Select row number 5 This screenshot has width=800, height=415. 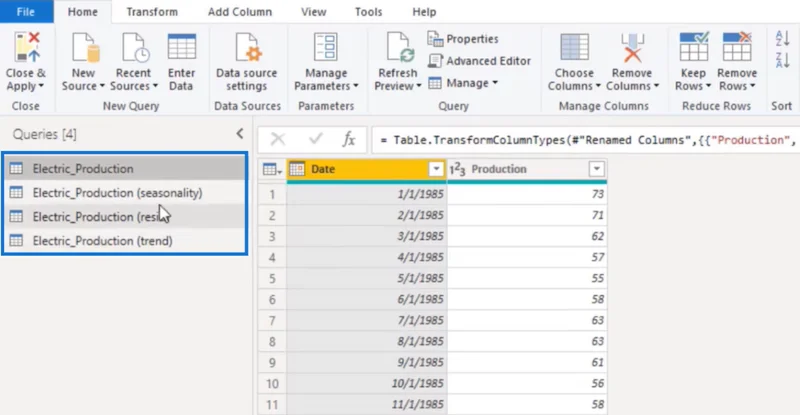click(272, 278)
